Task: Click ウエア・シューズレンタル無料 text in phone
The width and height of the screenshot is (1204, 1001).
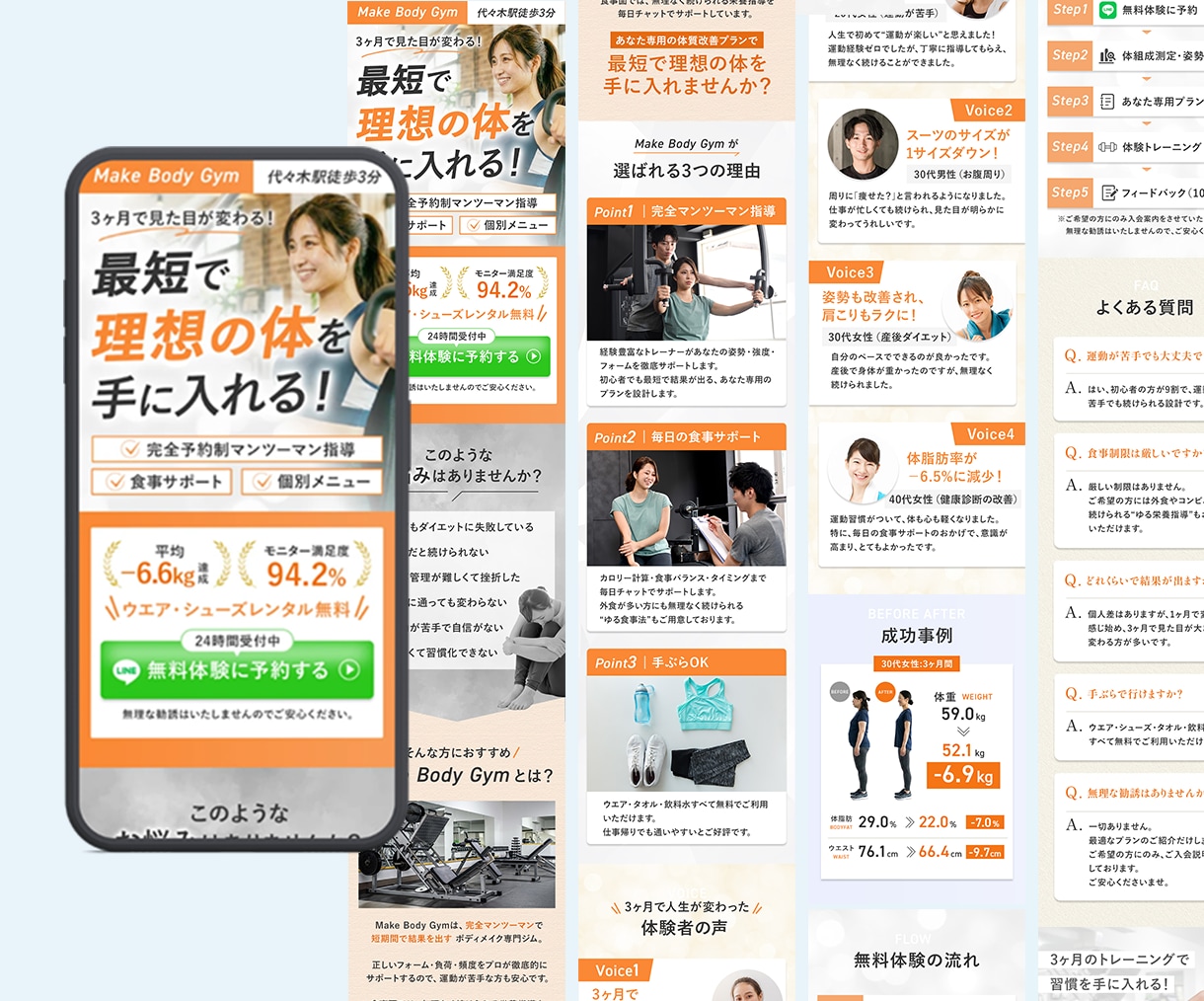Action: [x=237, y=609]
